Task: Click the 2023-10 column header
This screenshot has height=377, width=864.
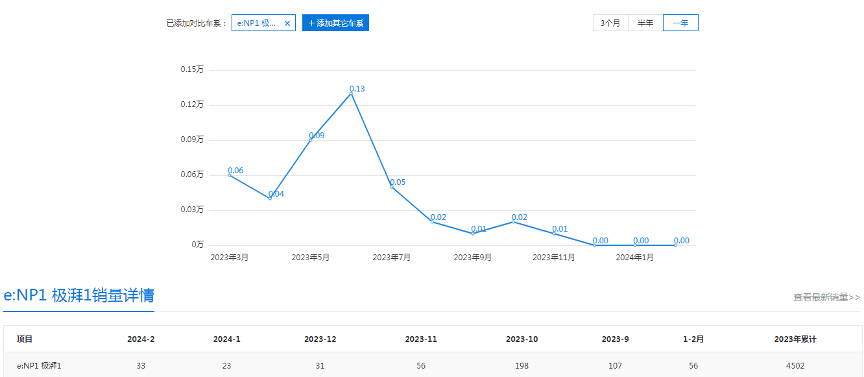Action: (x=522, y=340)
